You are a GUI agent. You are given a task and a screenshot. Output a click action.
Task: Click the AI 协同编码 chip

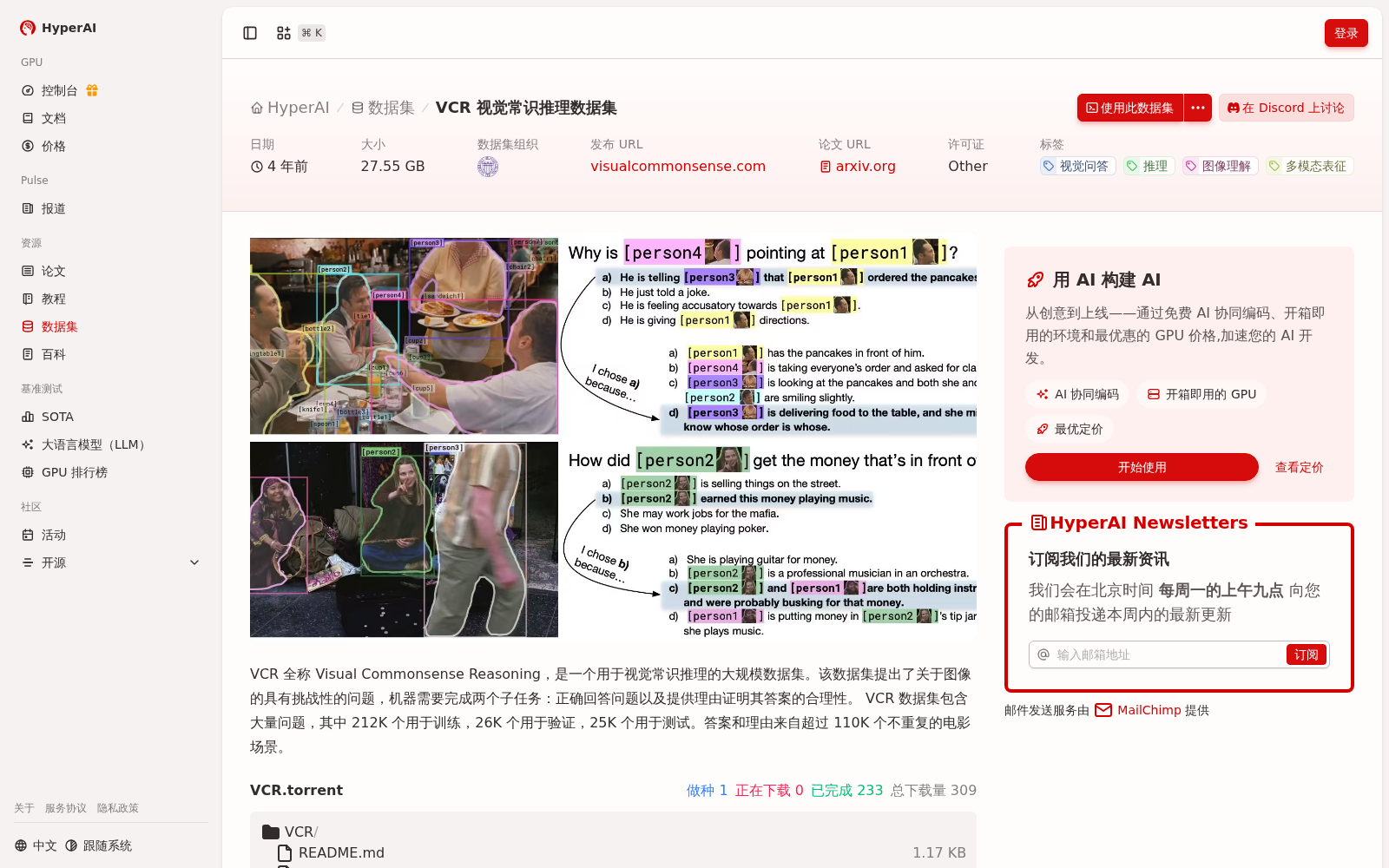tap(1077, 394)
